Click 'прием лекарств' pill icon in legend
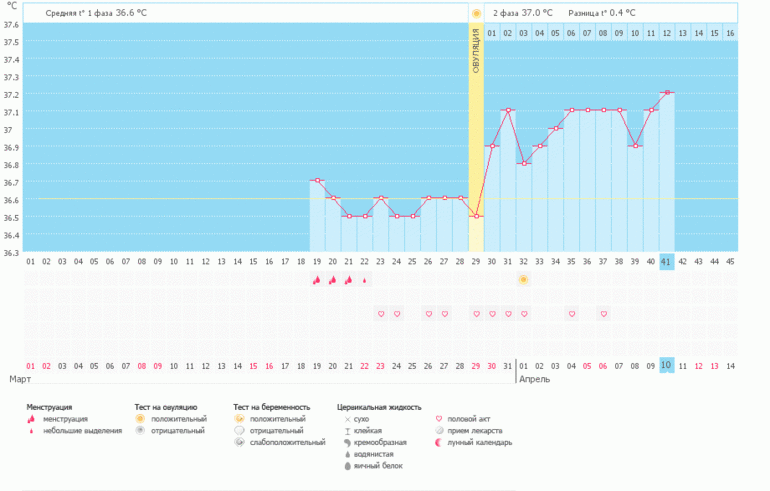This screenshot has width=770, height=491. click(x=438, y=431)
